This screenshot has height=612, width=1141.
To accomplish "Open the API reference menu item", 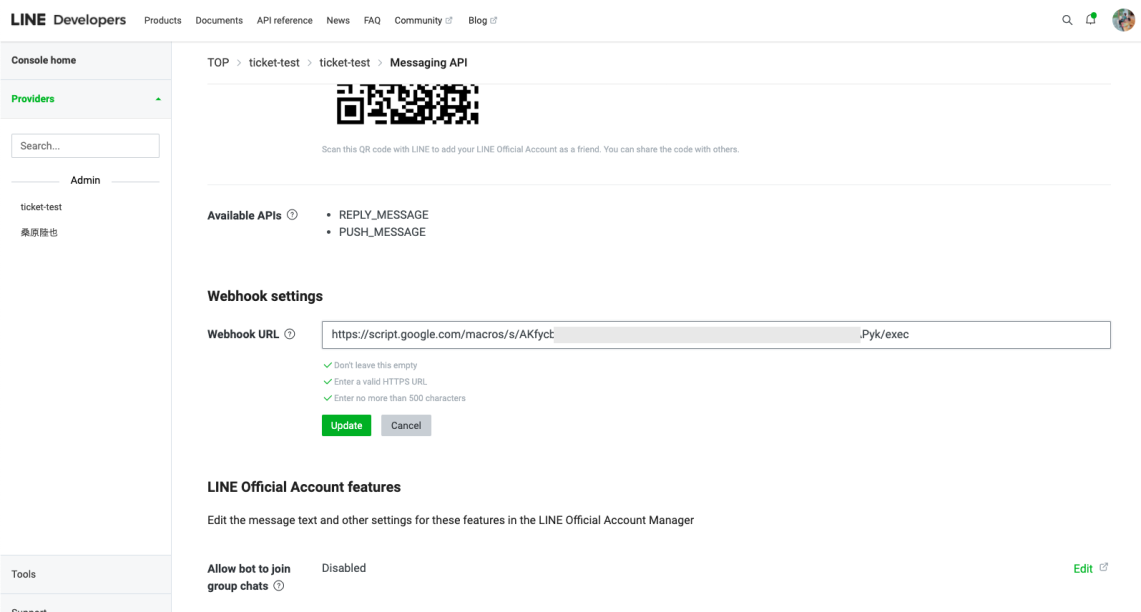I will point(284,20).
